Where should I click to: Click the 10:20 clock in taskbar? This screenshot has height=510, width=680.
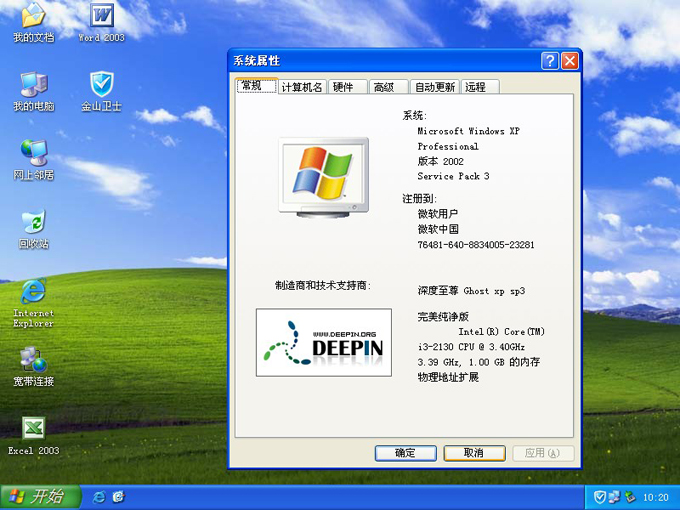coord(655,497)
